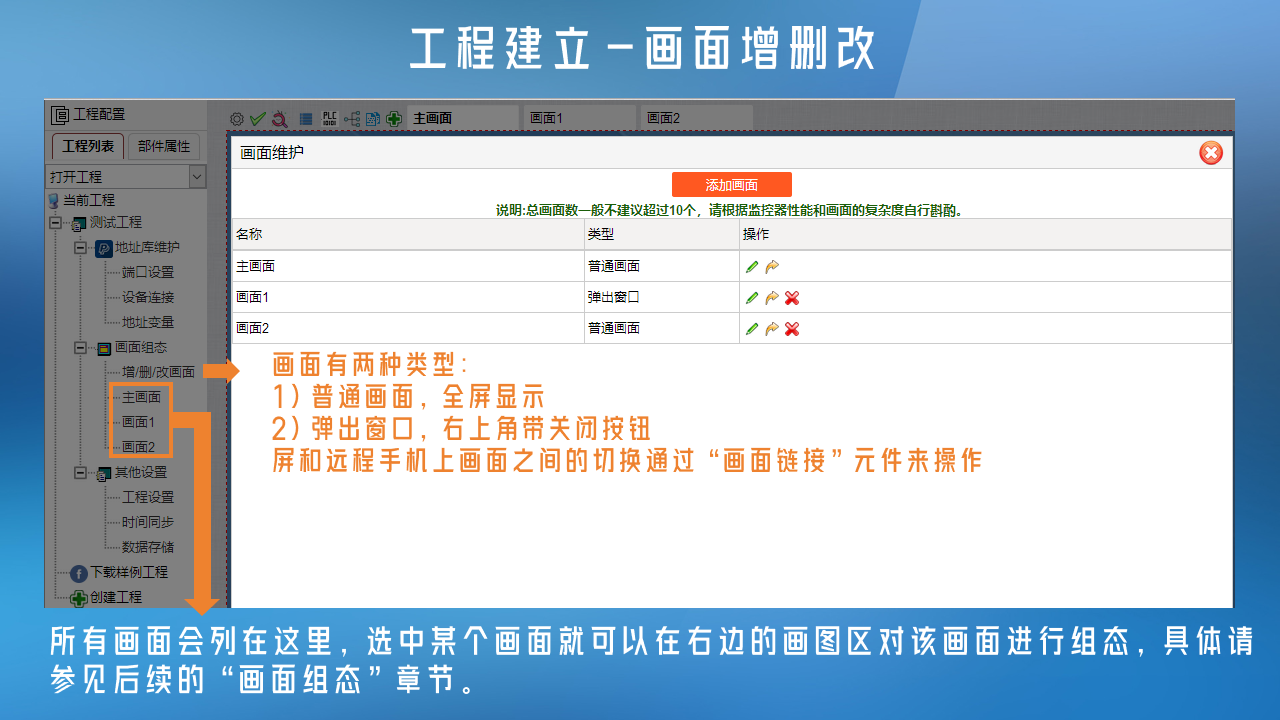The image size is (1280, 720).
Task: Click the PLC icon in the toolbar
Action: coord(330,119)
